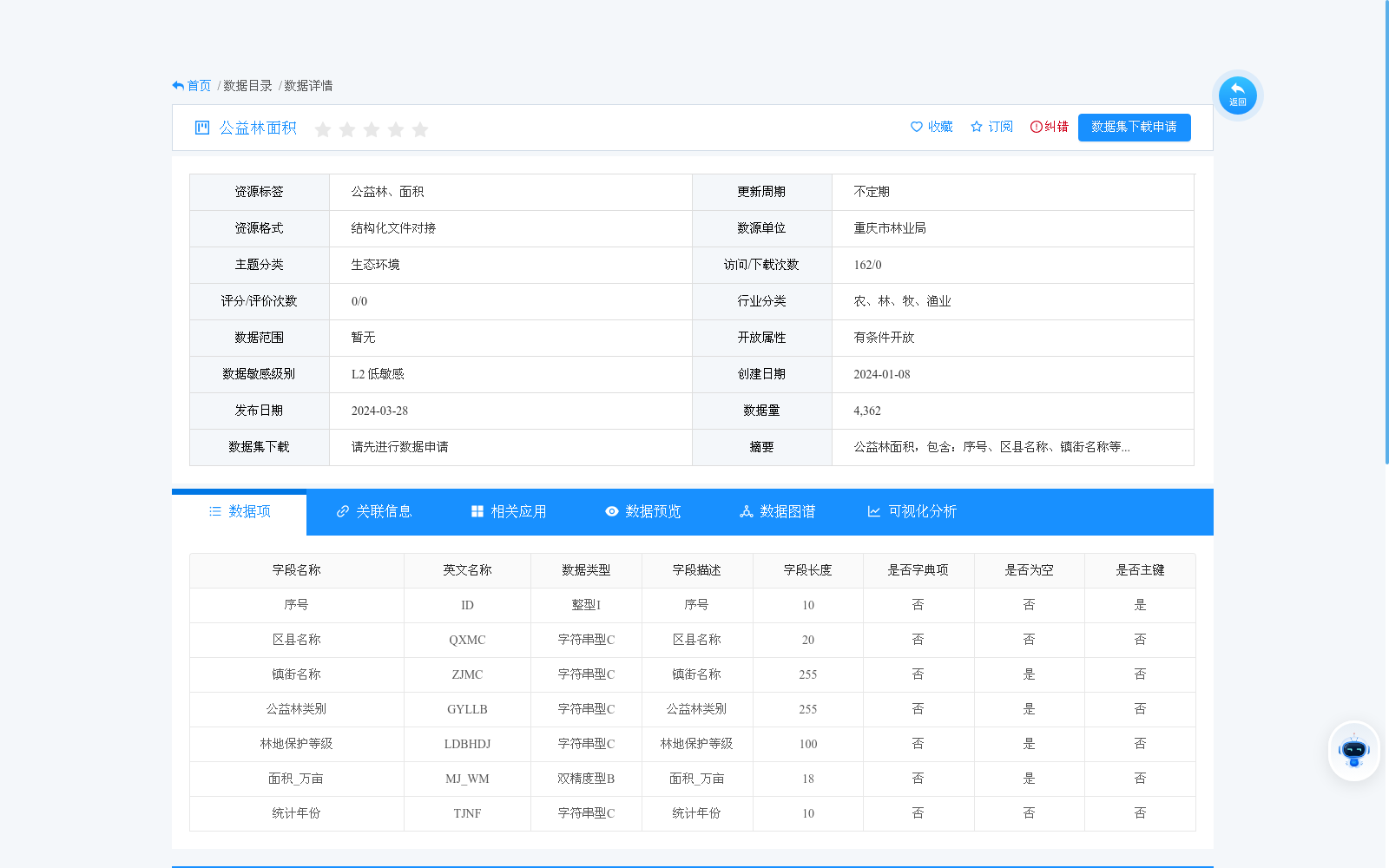Switch to the 可视化分析 tab

[x=922, y=511]
